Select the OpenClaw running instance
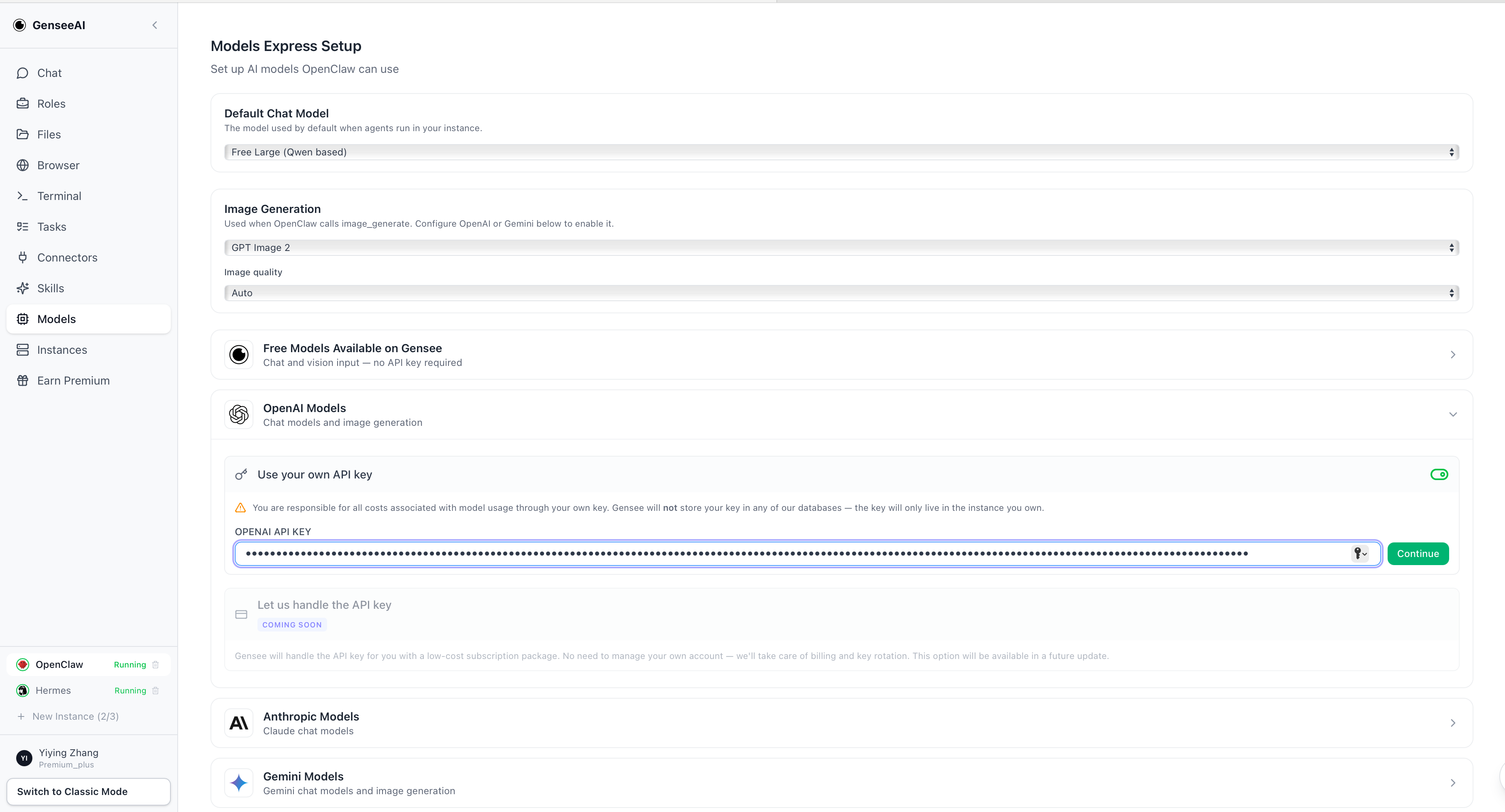1505x812 pixels. point(88,665)
